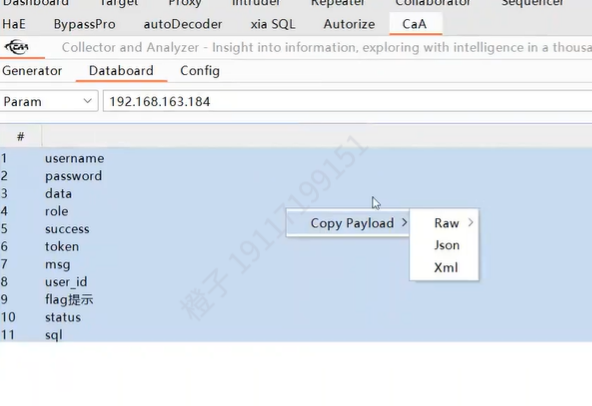Select the sql parameter row
This screenshot has width=592, height=406.
coord(296,335)
